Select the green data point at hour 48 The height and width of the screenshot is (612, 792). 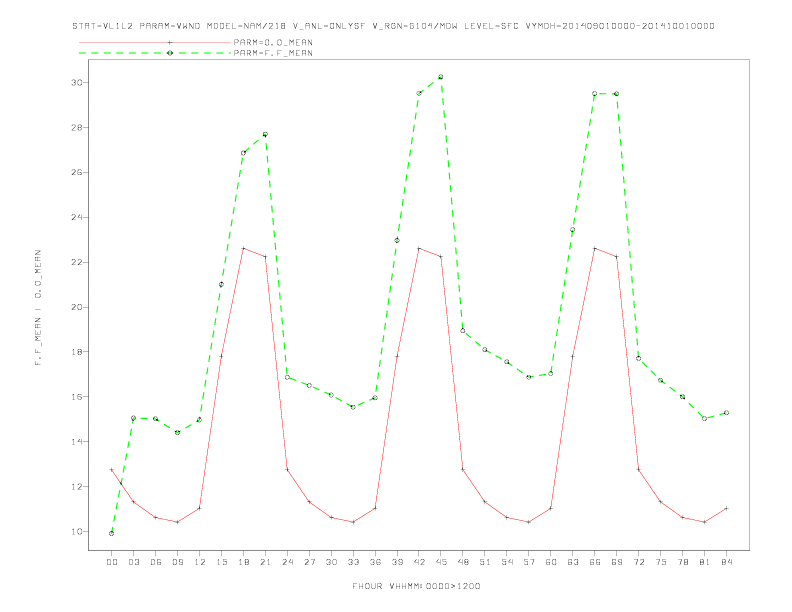(x=463, y=331)
